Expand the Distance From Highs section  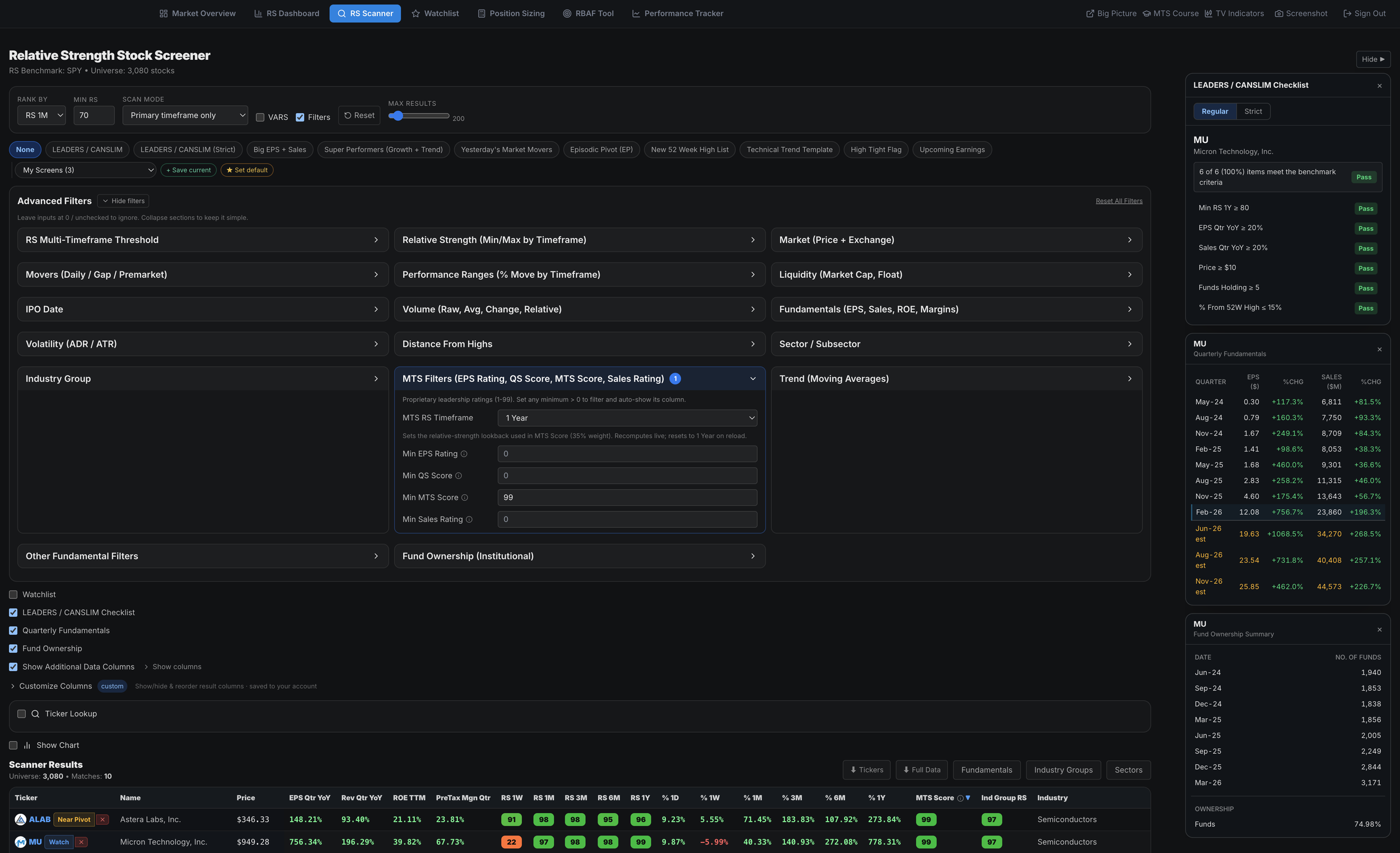[x=580, y=344]
